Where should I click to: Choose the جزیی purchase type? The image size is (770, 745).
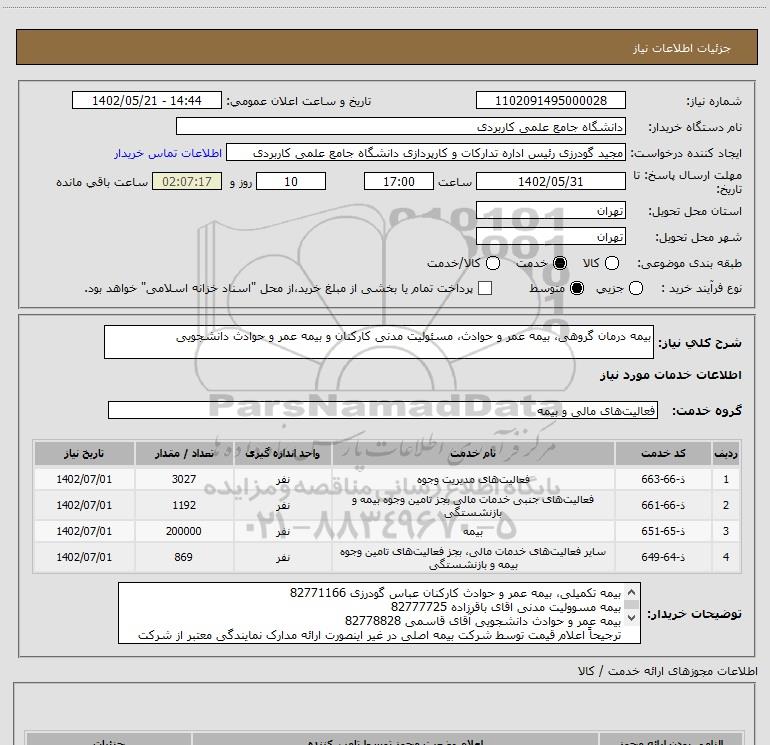tap(635, 288)
